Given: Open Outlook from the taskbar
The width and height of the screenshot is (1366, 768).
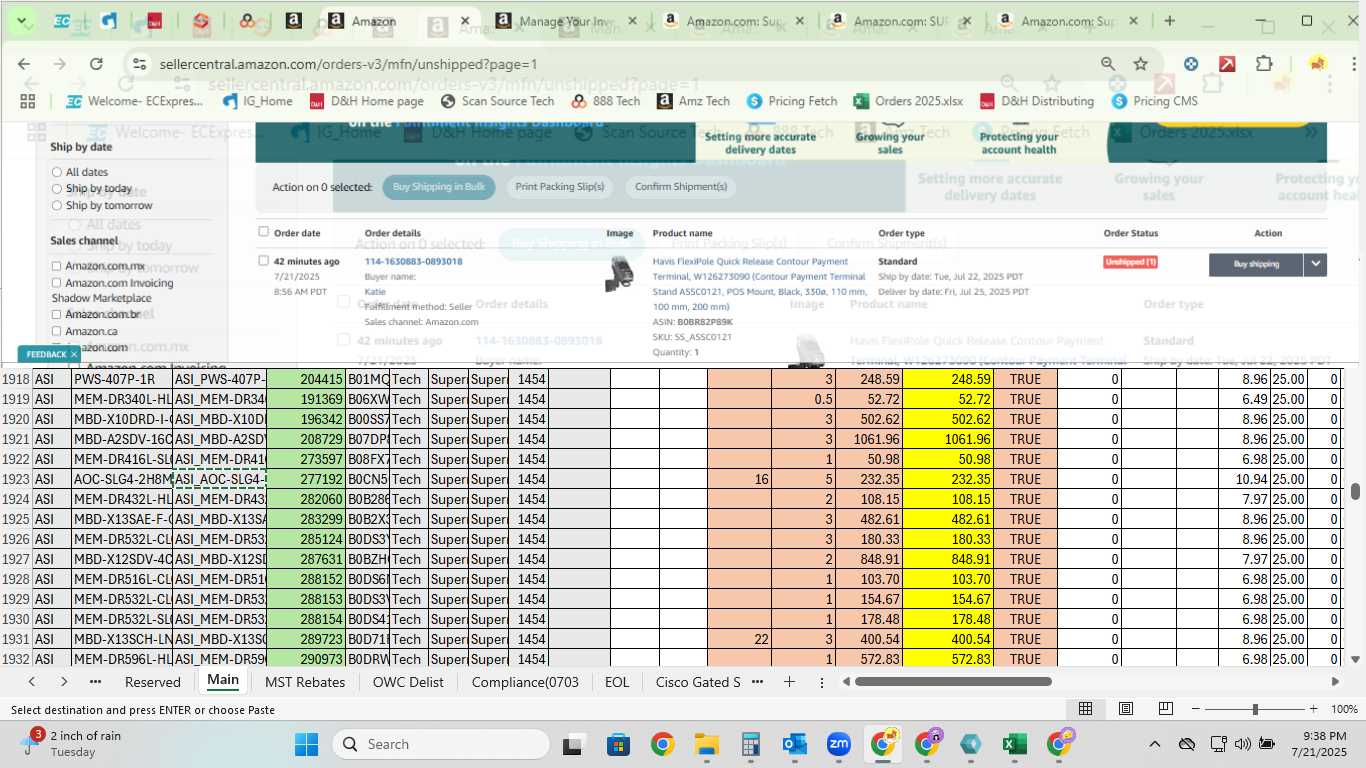Looking at the screenshot, I should (795, 745).
